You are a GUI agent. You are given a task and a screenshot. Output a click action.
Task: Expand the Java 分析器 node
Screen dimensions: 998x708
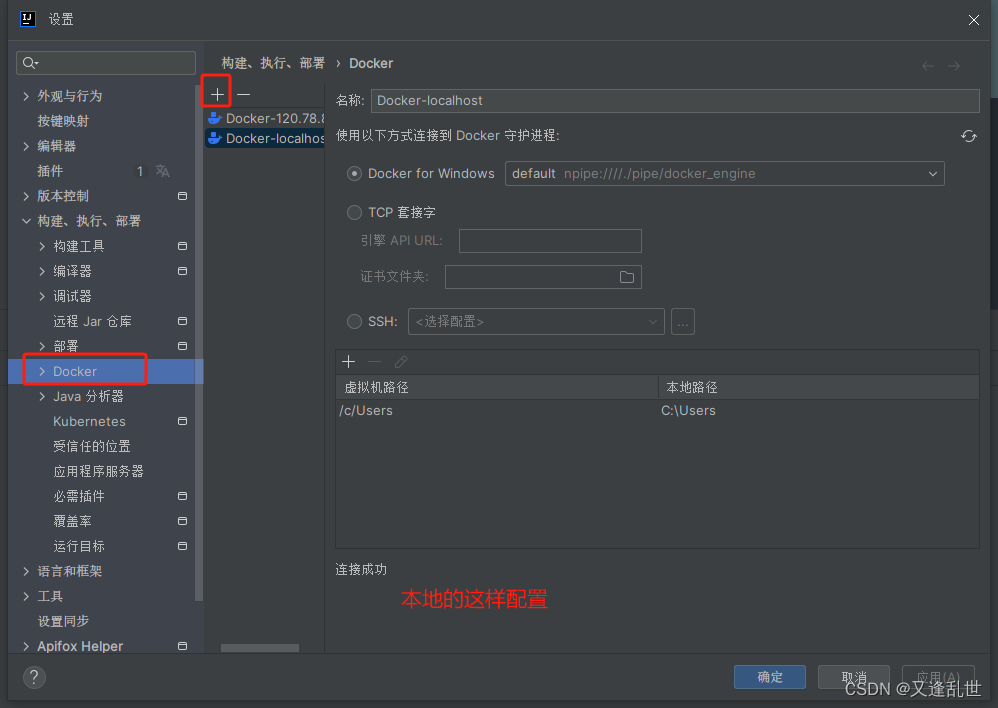click(x=42, y=396)
